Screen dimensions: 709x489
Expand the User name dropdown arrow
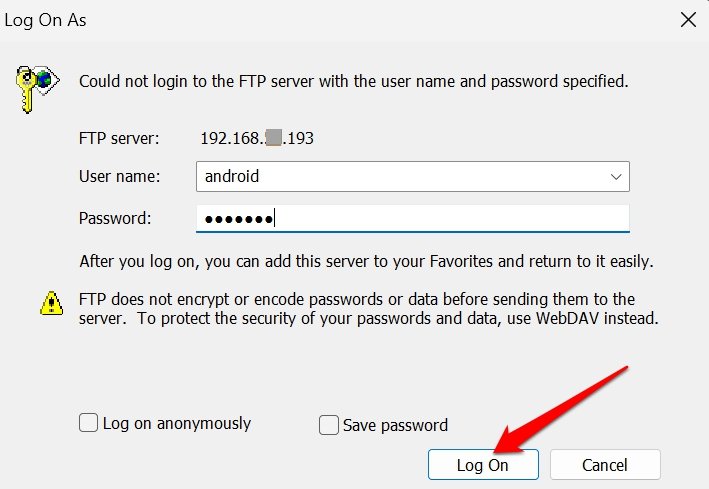[x=615, y=177]
